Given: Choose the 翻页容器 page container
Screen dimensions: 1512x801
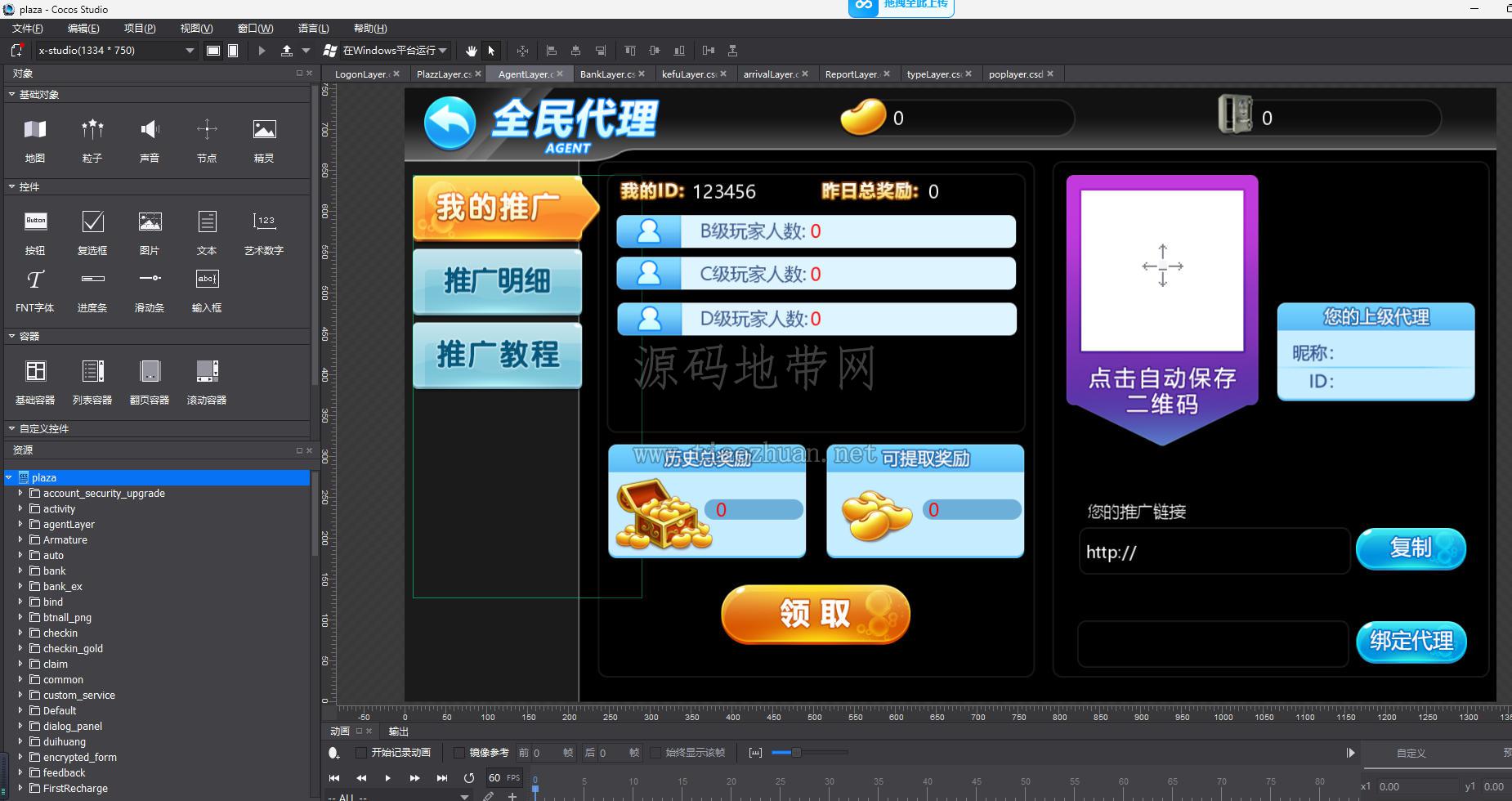Looking at the screenshot, I should (150, 371).
